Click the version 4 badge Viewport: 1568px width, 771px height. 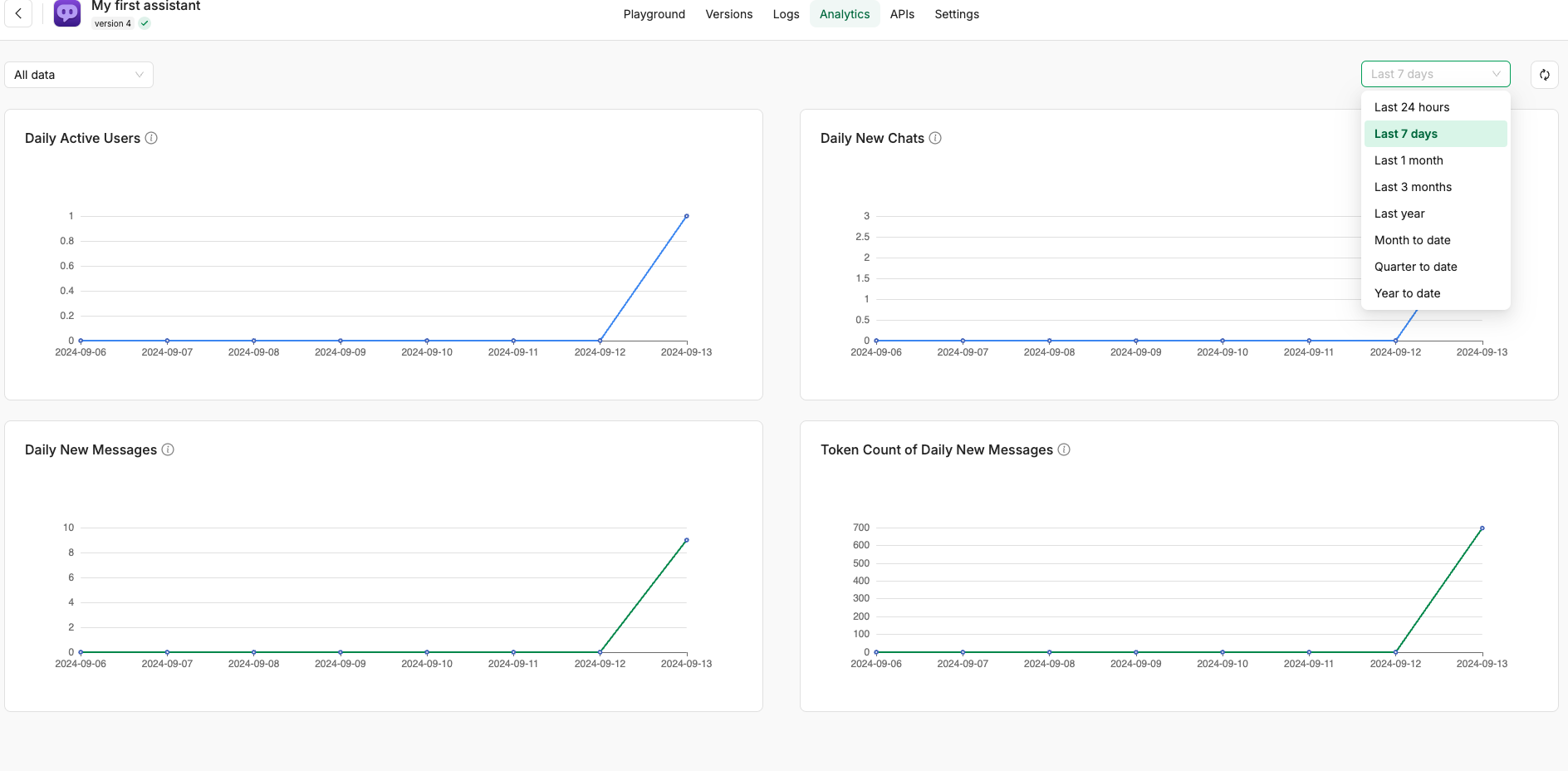pyautogui.click(x=113, y=23)
